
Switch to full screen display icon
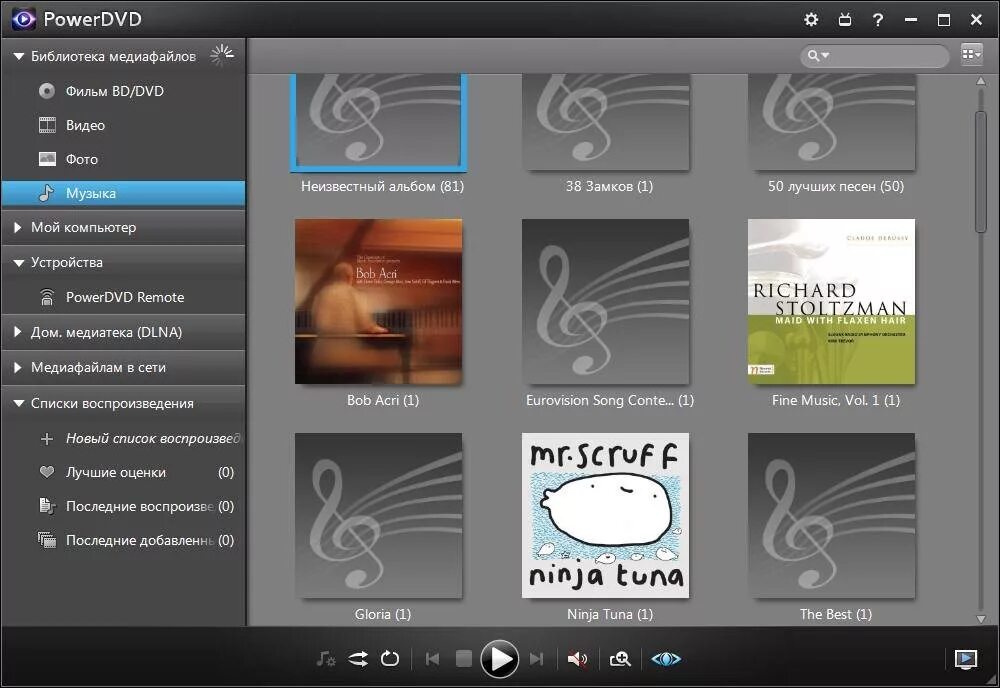[966, 659]
